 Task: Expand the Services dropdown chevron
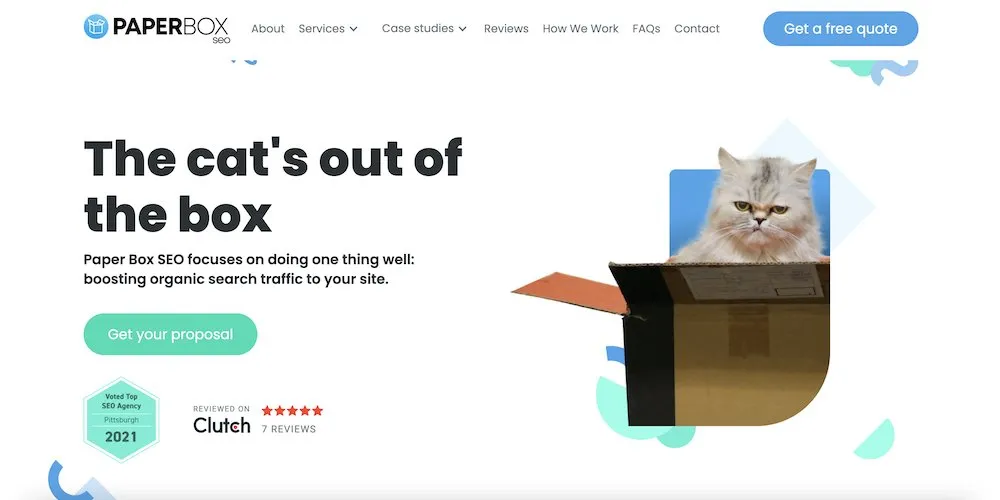coord(353,29)
